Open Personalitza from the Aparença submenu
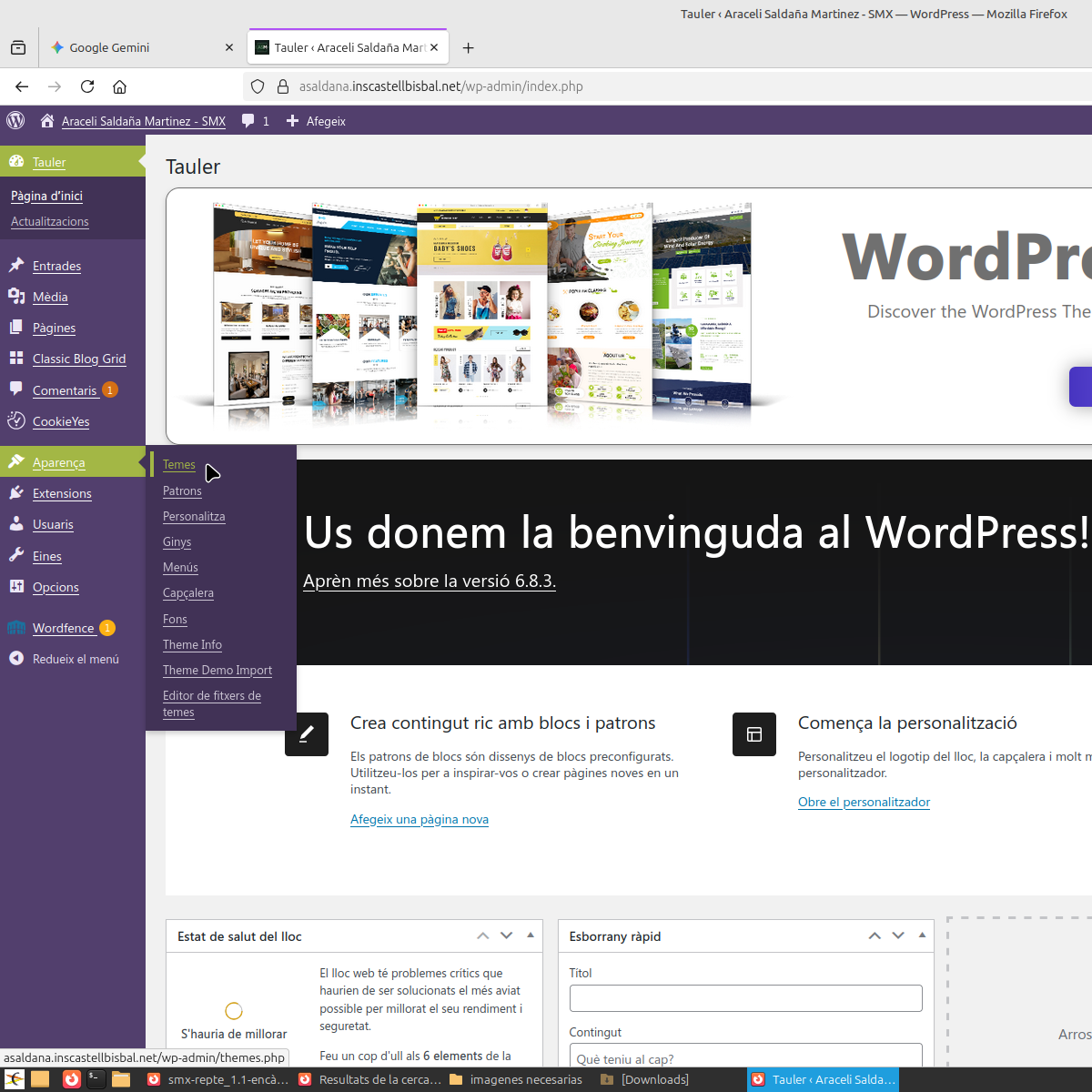 coord(194,516)
